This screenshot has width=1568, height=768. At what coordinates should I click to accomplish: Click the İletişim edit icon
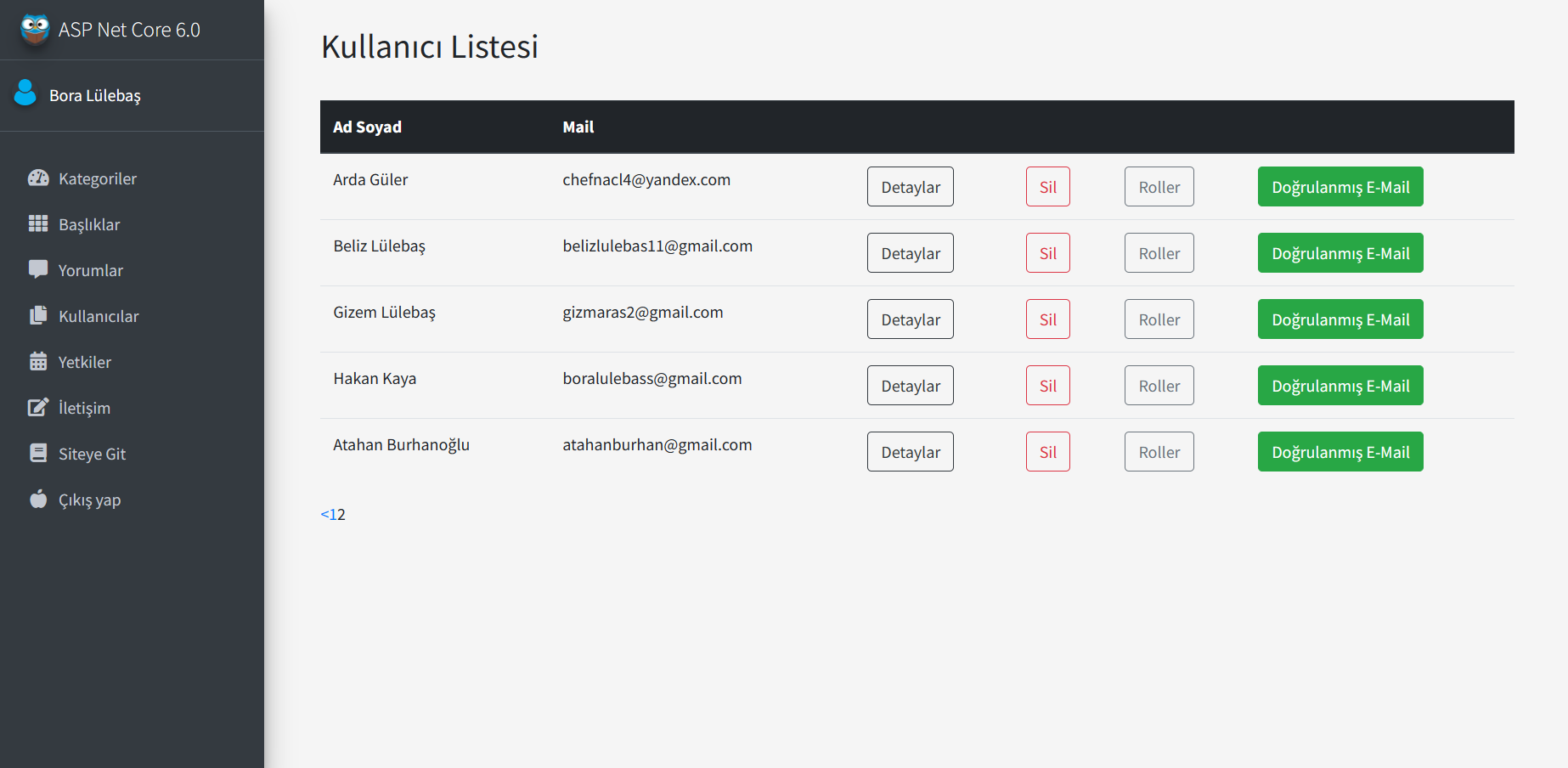tap(38, 407)
